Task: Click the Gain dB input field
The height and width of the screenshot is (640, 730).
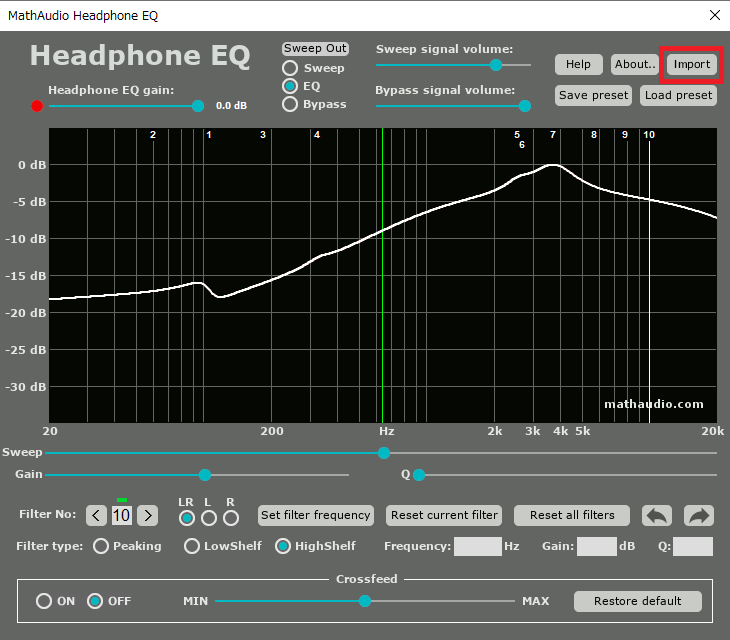Action: click(597, 546)
